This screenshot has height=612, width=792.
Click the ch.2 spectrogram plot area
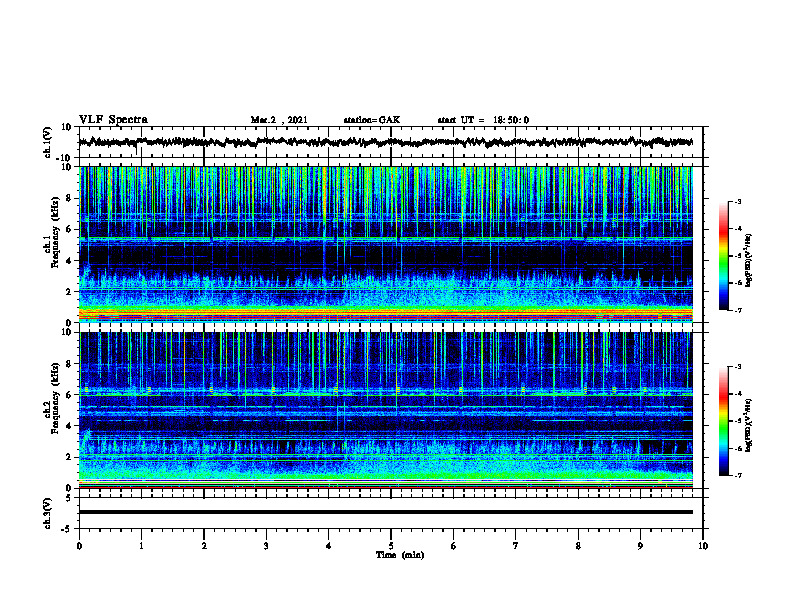click(385, 410)
